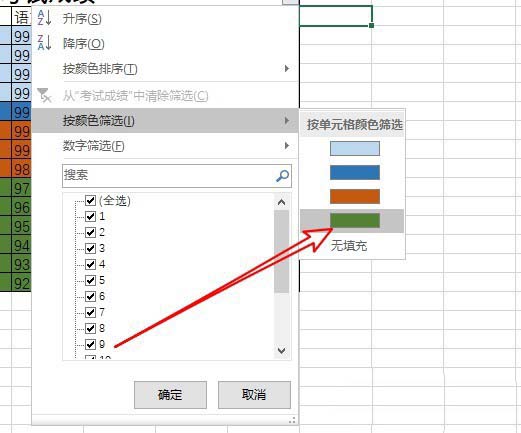Filter by orange cell color

click(355, 196)
